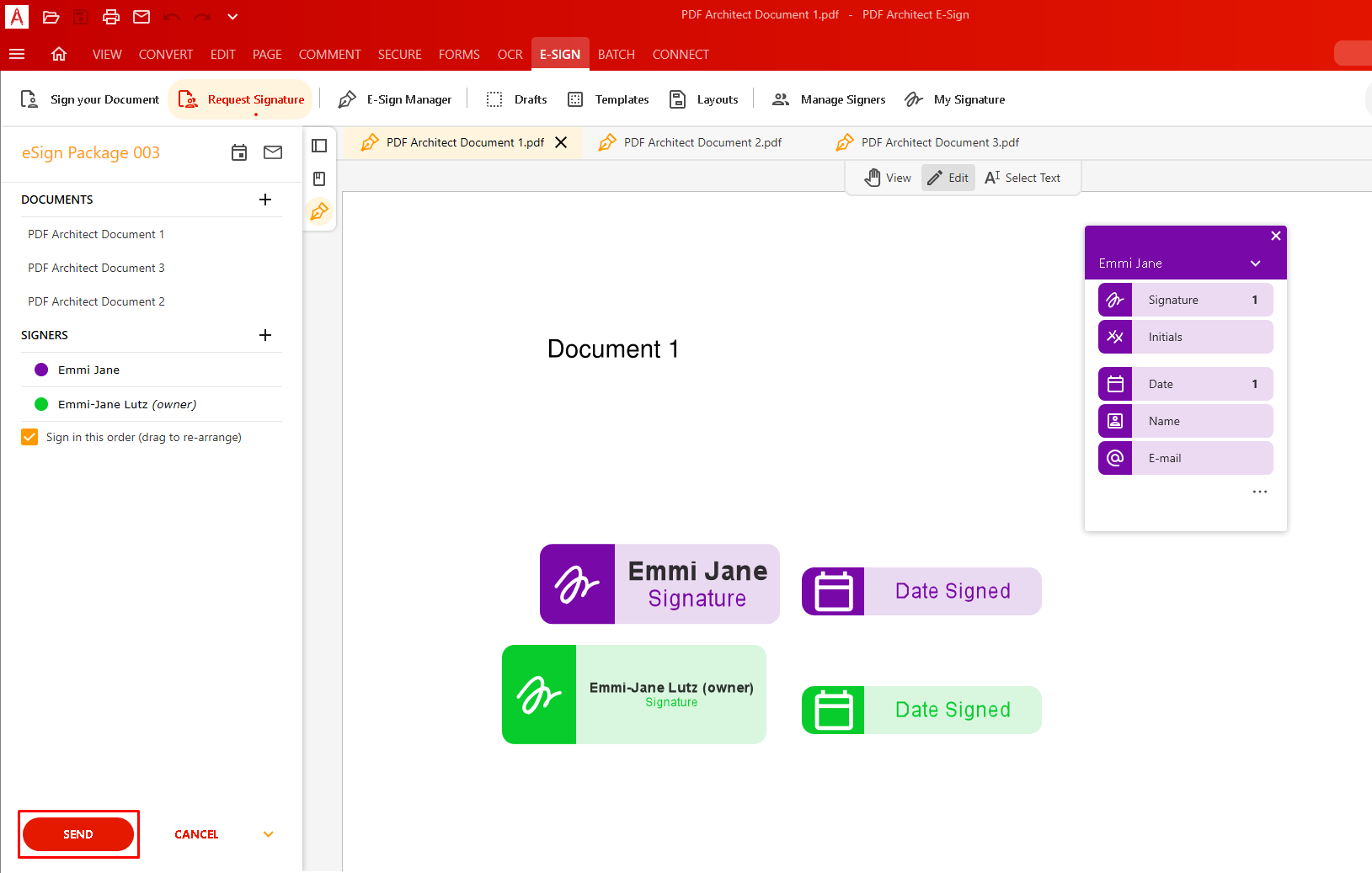
Task: Open Drafts
Action: [x=517, y=99]
